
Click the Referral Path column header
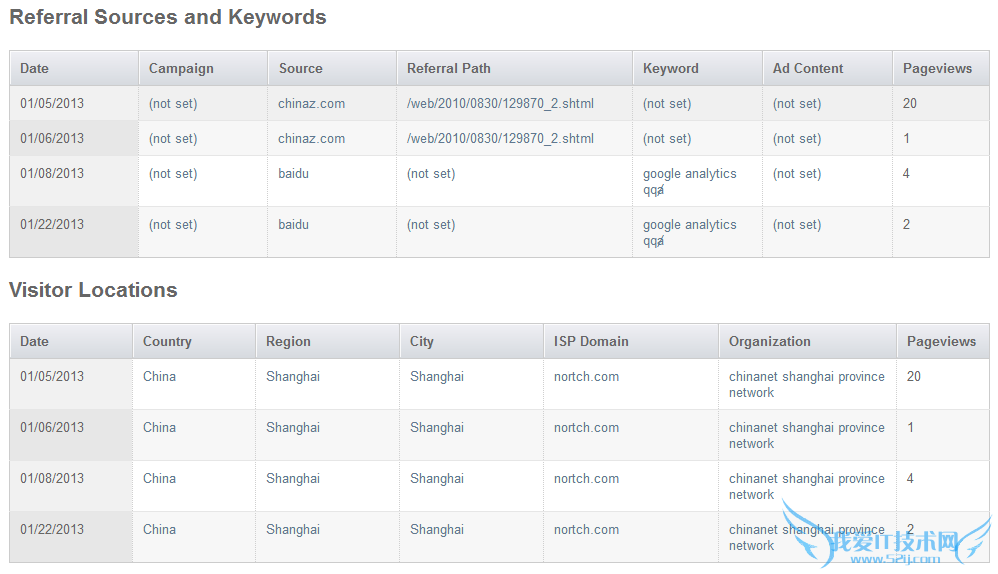(448, 68)
